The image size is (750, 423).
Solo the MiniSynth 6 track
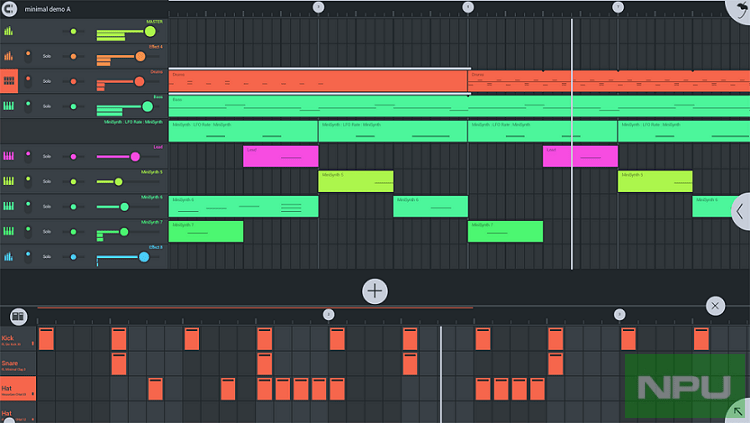tap(46, 206)
